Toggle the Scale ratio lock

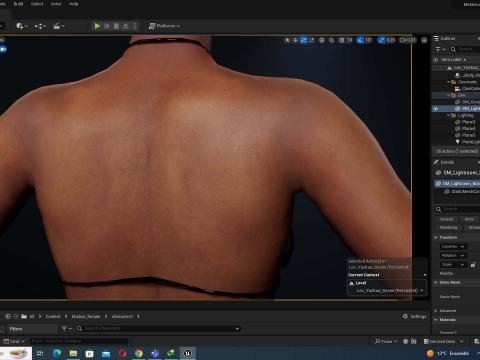coord(473,265)
